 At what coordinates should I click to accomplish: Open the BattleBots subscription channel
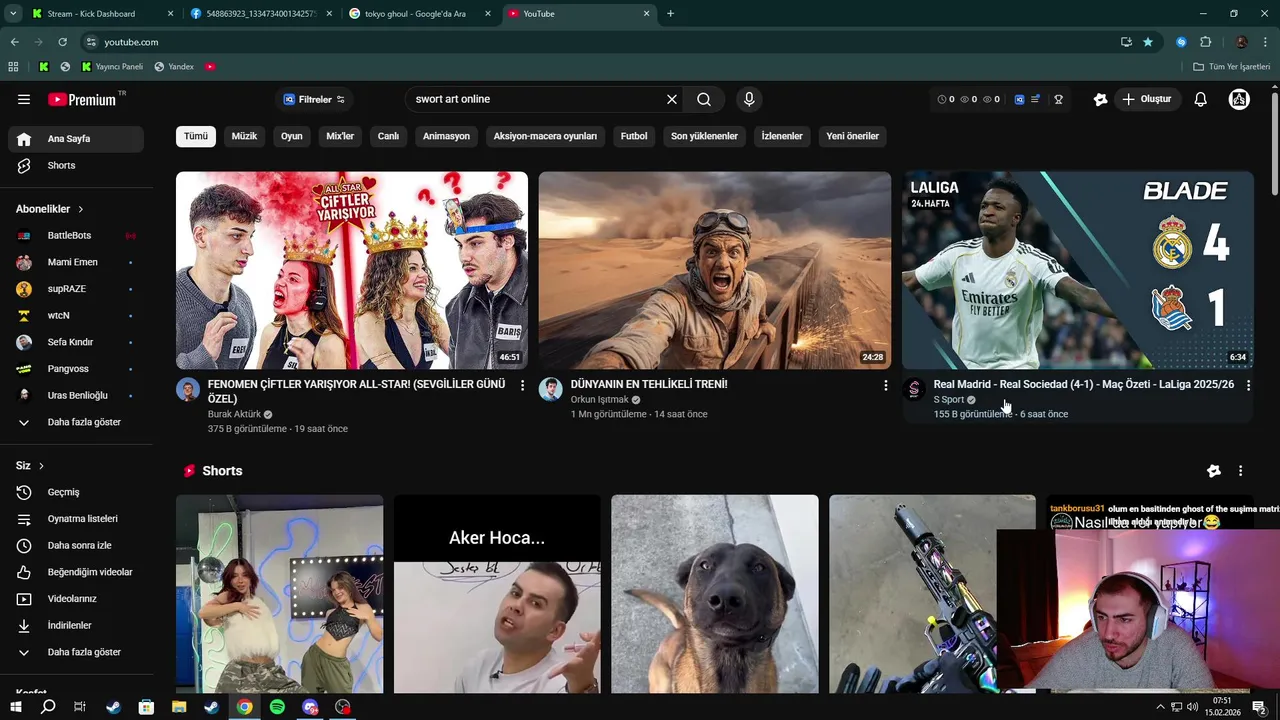(x=76, y=236)
